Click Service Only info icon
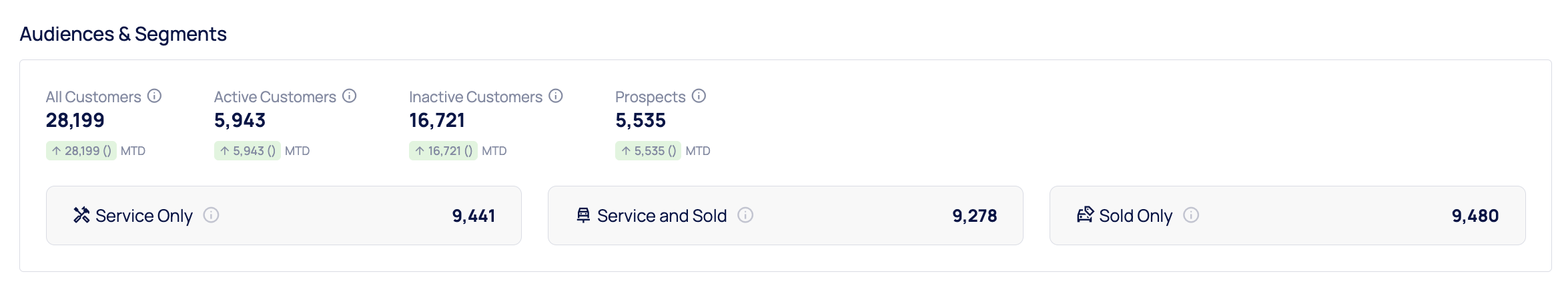This screenshot has width=1568, height=294. tap(211, 215)
